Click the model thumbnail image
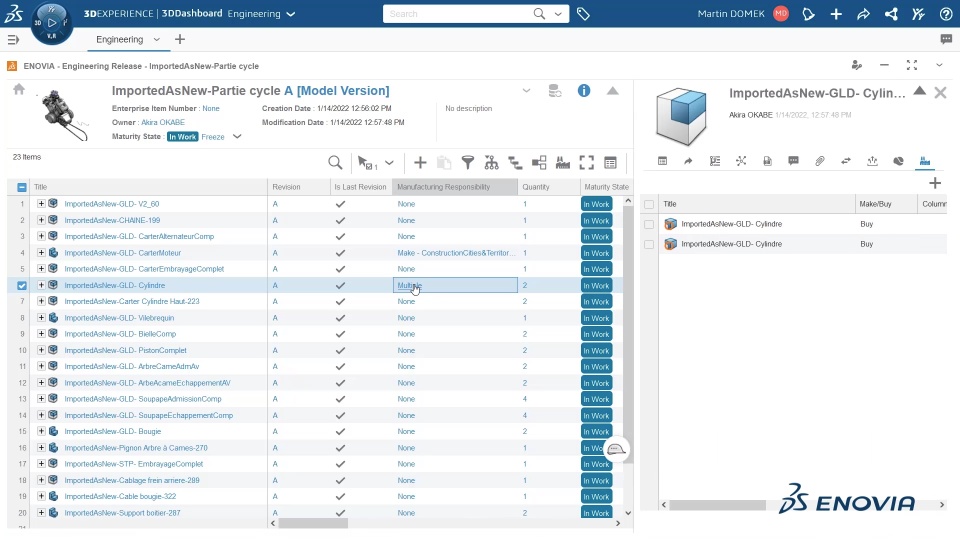 [x=63, y=114]
